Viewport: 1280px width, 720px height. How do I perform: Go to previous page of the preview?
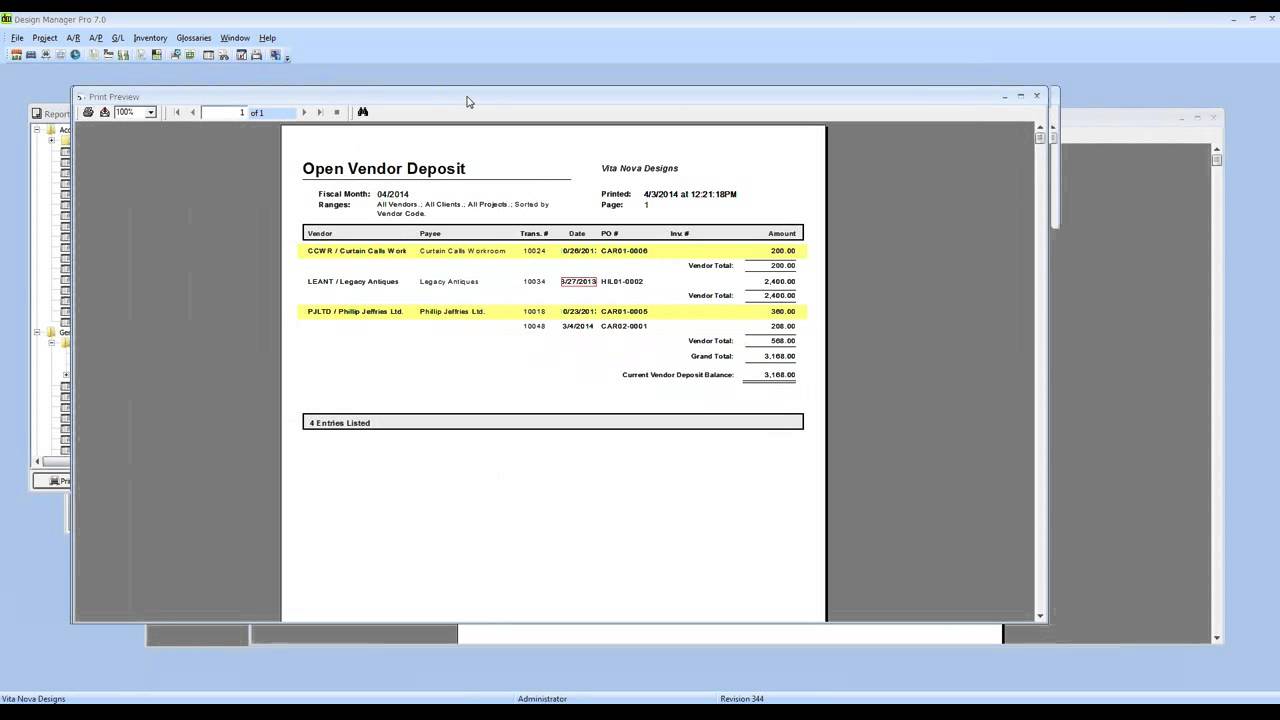coord(192,112)
